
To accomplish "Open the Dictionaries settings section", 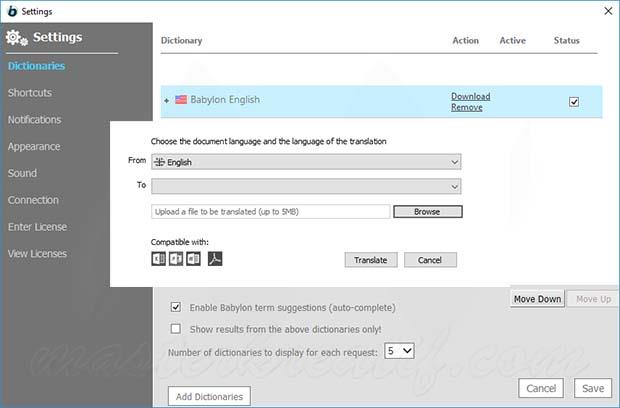I will 36,66.
